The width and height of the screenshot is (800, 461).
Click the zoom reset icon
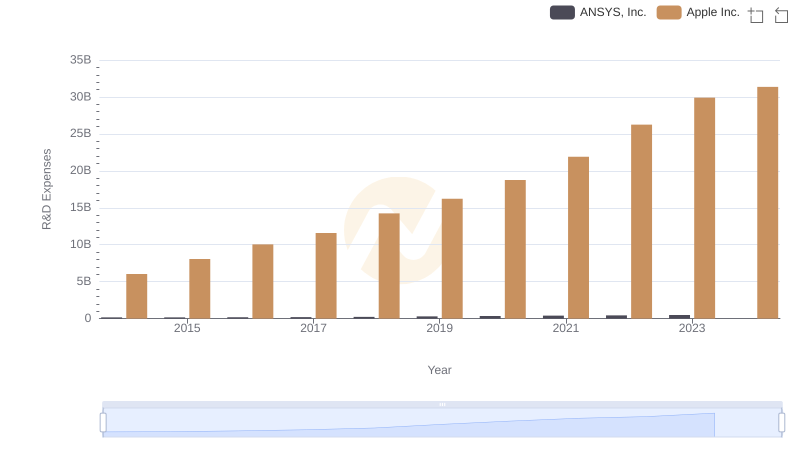tap(781, 15)
